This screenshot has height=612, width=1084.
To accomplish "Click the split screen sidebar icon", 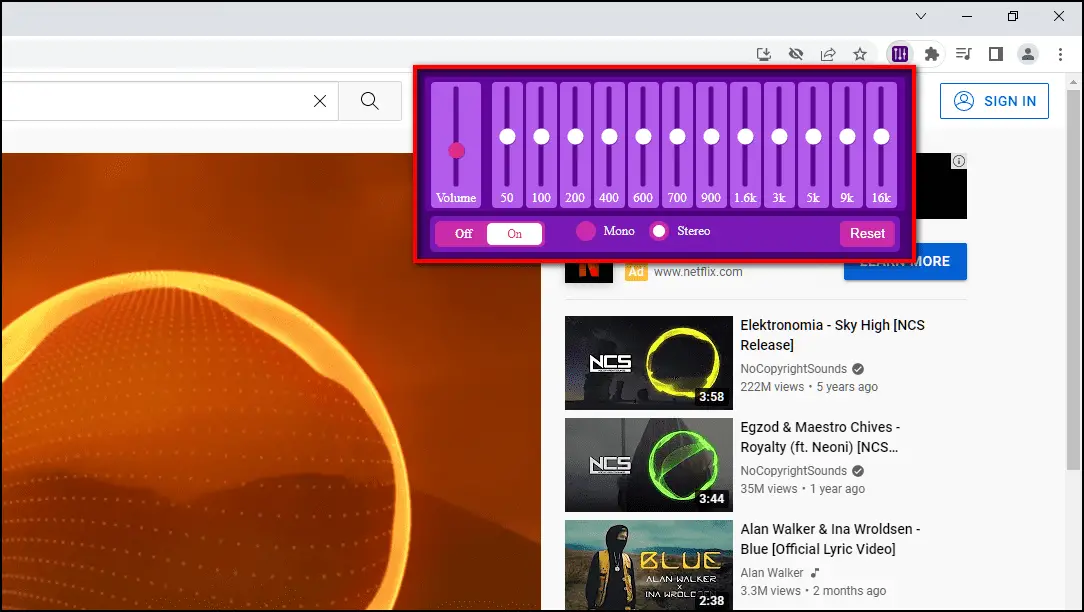I will click(x=995, y=54).
